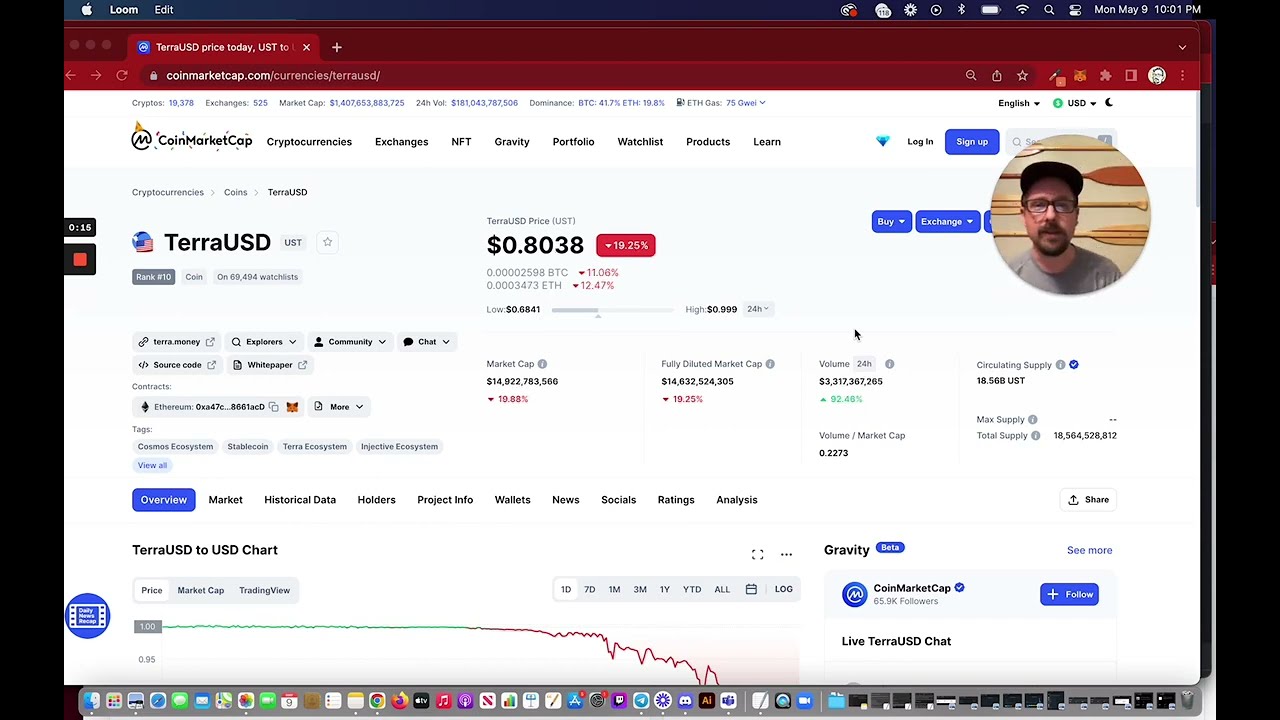Select the ALL chart range
This screenshot has width=1280, height=720.
click(x=722, y=589)
